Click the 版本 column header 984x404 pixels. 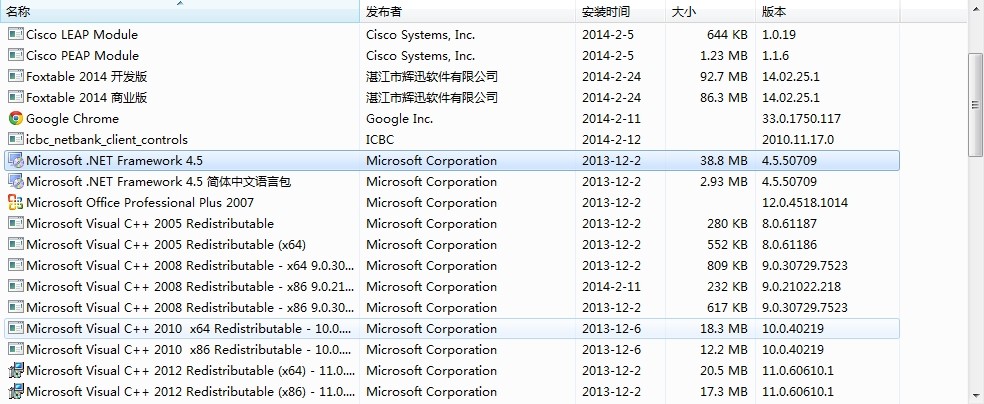828,11
